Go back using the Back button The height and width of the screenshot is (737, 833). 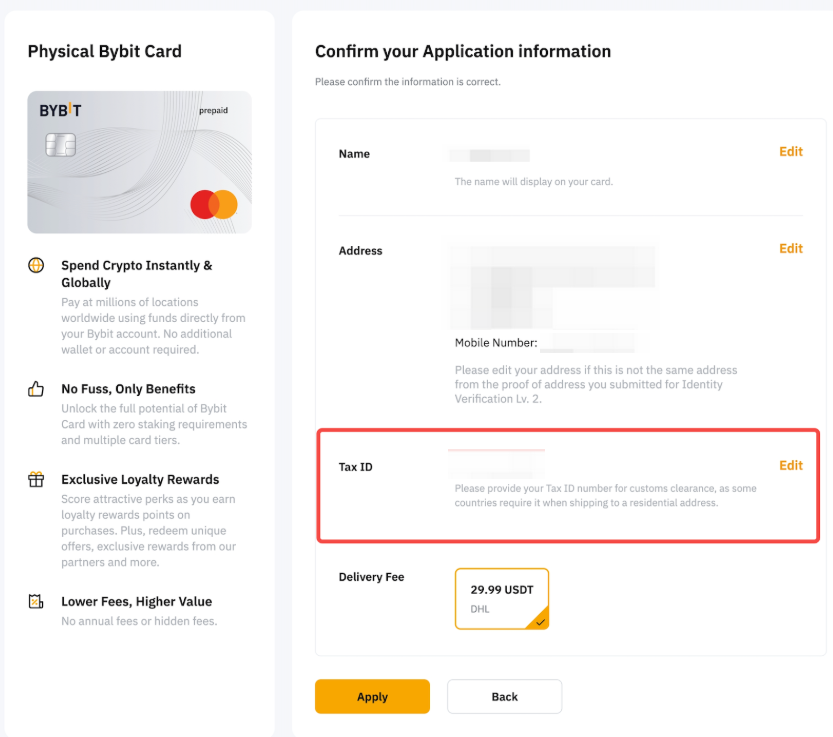pos(504,697)
